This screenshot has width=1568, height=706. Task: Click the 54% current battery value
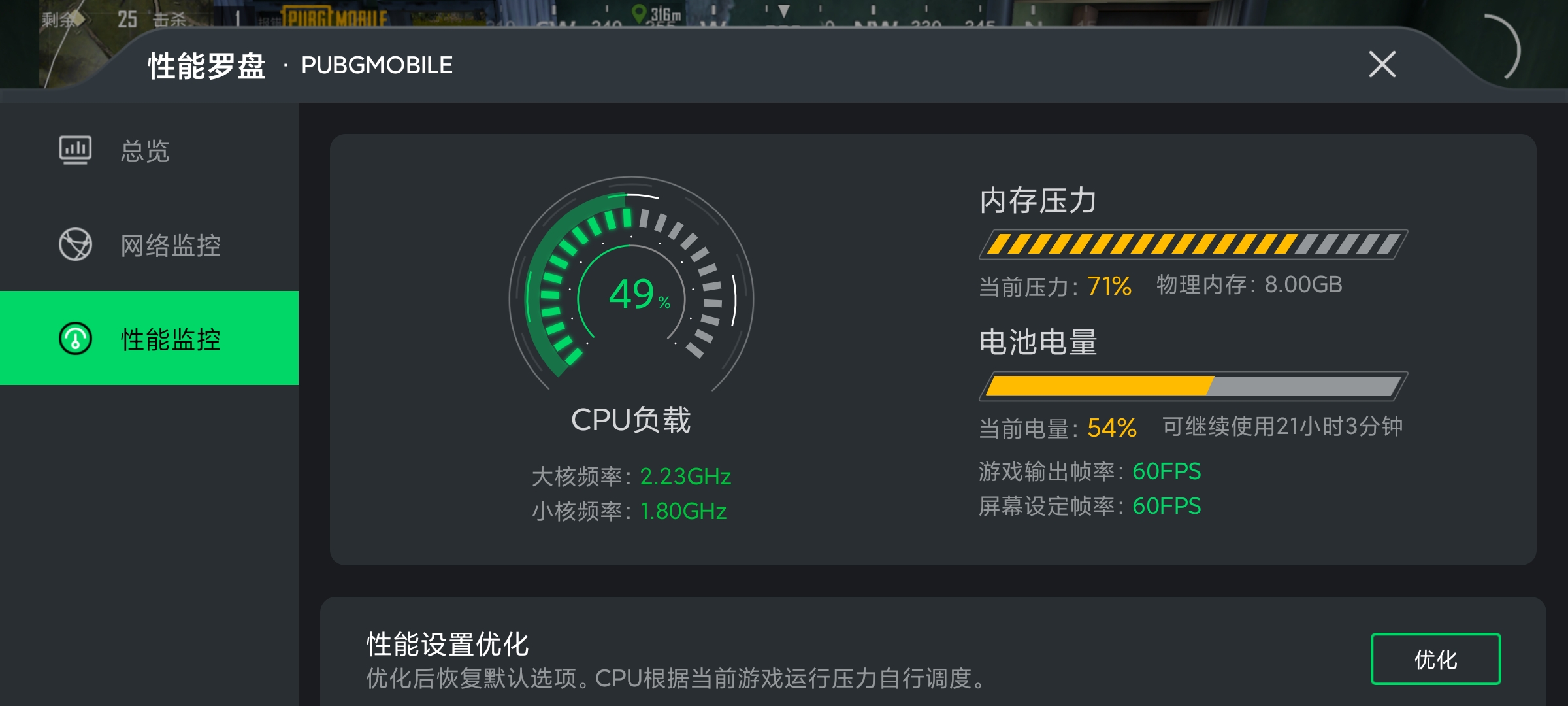1111,428
